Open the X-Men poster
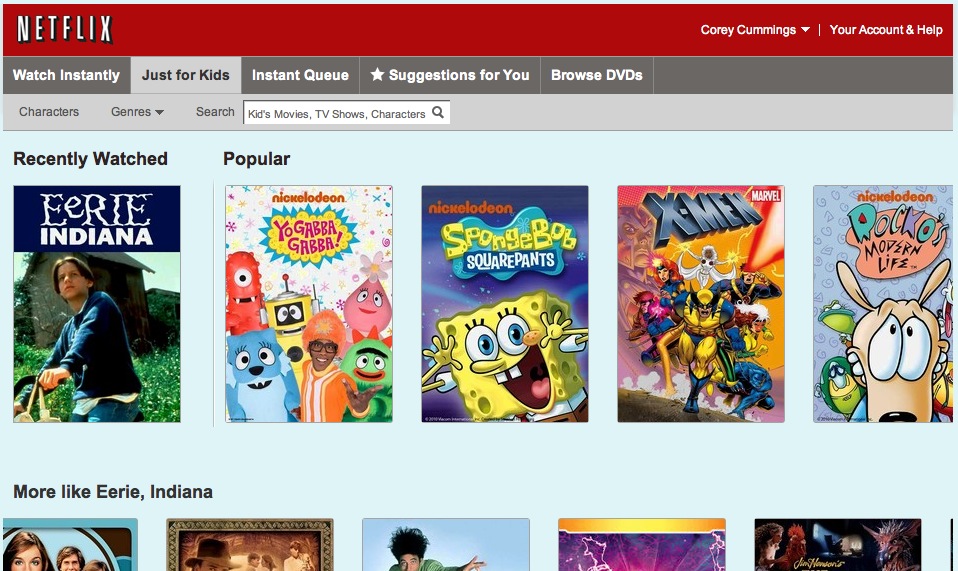Viewport: 958px width, 571px height. (701, 304)
